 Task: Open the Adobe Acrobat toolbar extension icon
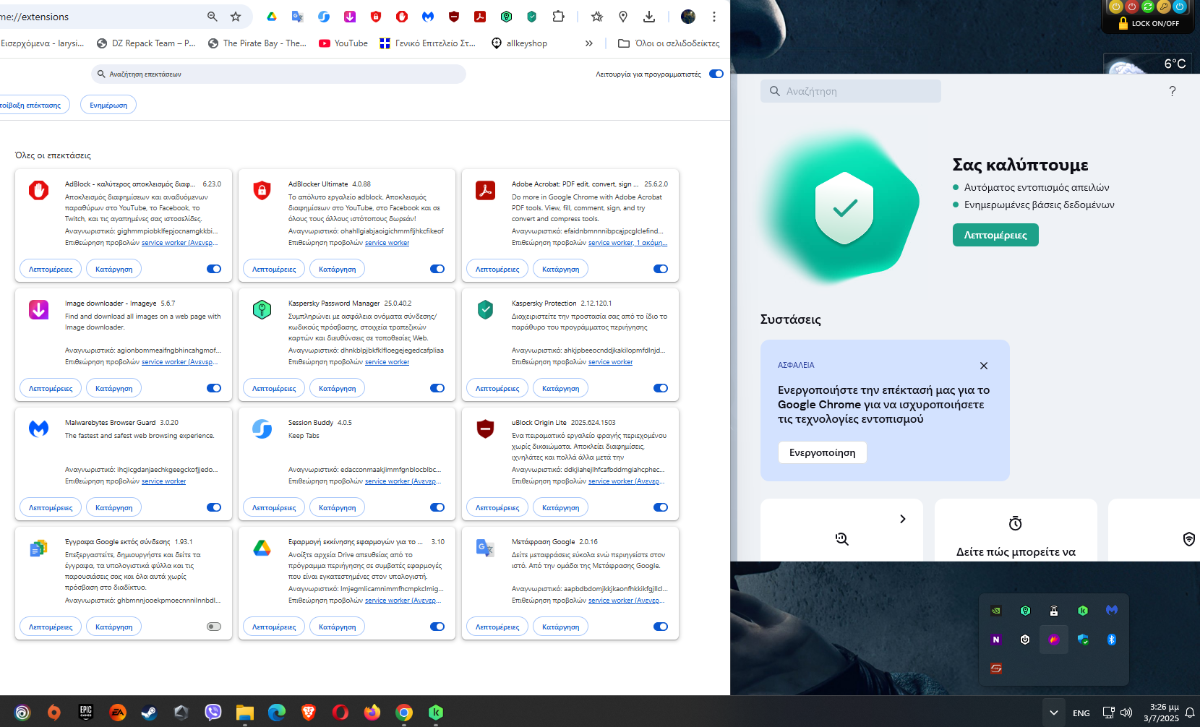tap(480, 17)
